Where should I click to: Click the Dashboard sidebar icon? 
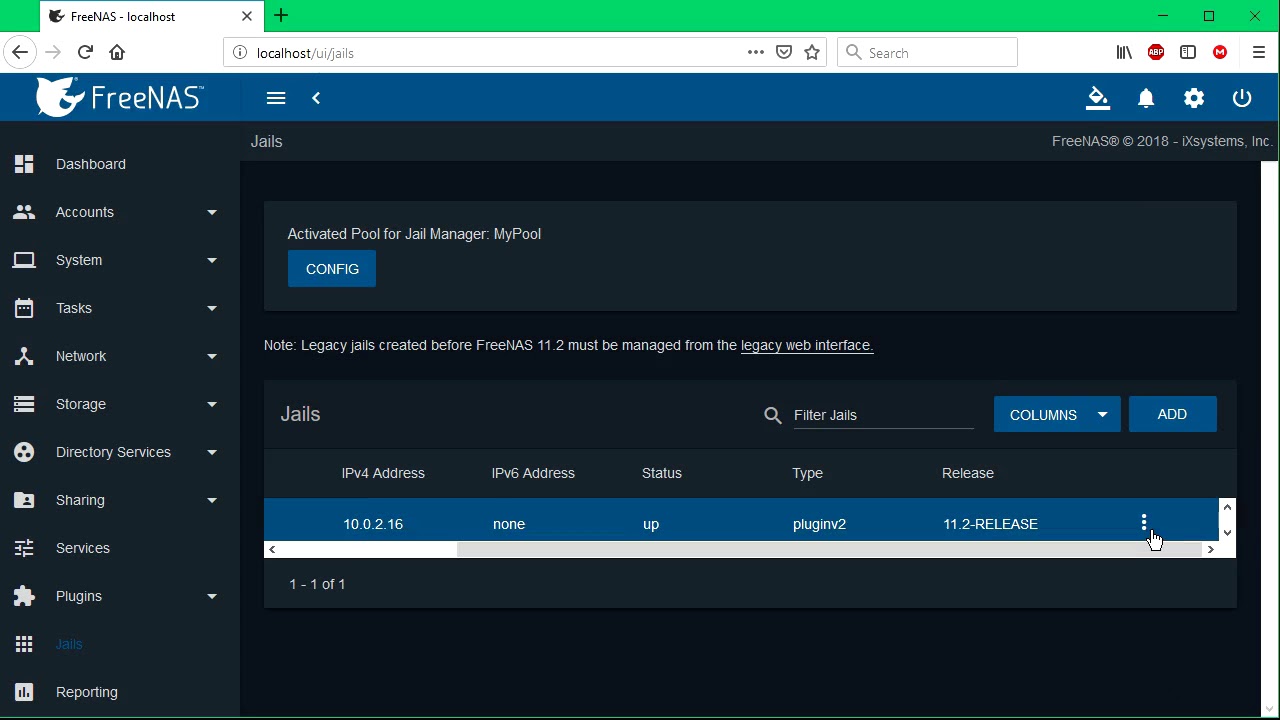pyautogui.click(x=24, y=164)
